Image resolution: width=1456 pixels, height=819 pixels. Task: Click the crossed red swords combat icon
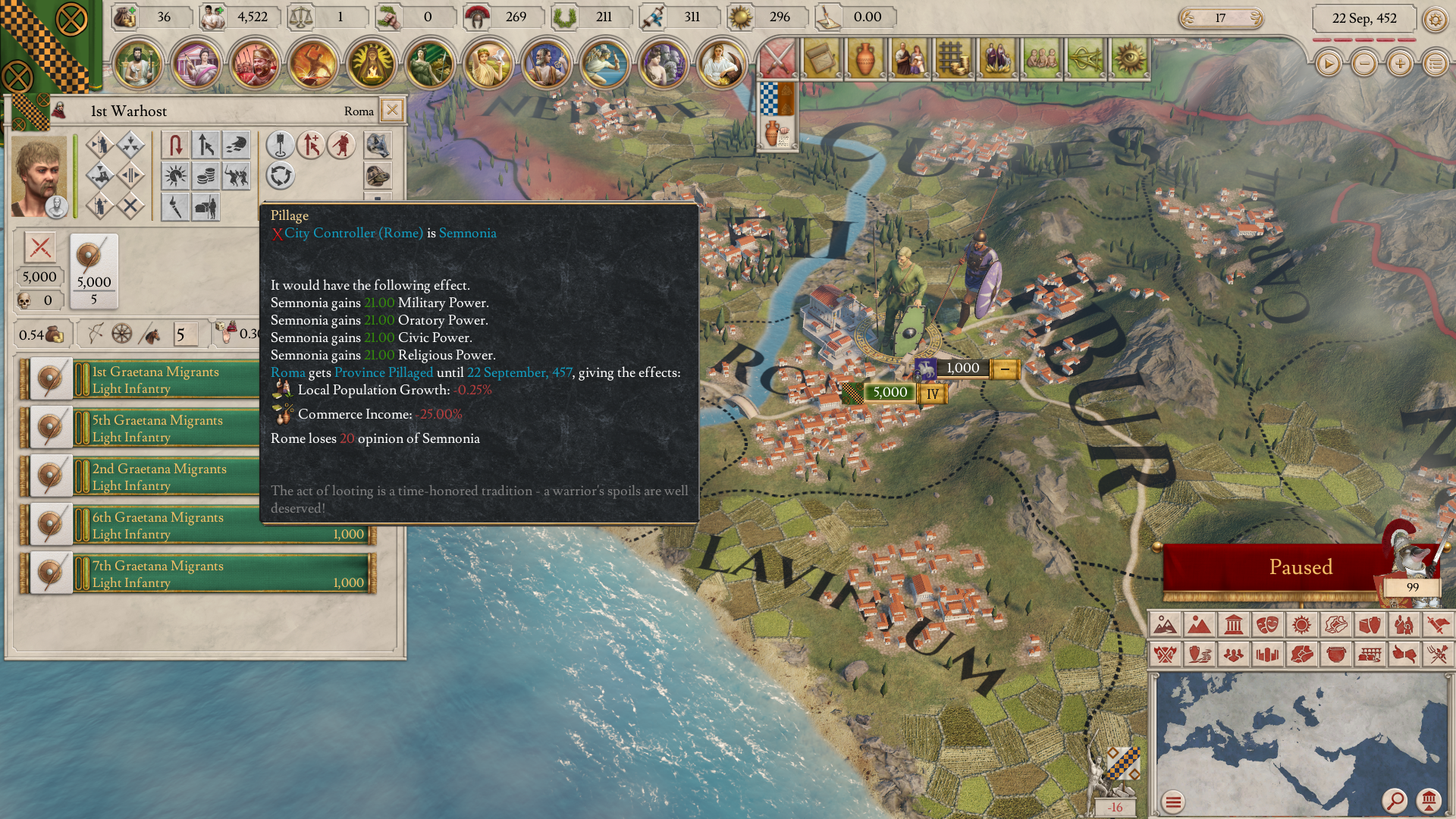click(40, 248)
